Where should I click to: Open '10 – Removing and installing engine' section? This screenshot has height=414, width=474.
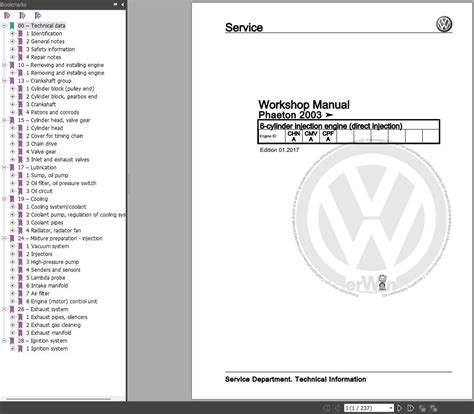coord(61,65)
